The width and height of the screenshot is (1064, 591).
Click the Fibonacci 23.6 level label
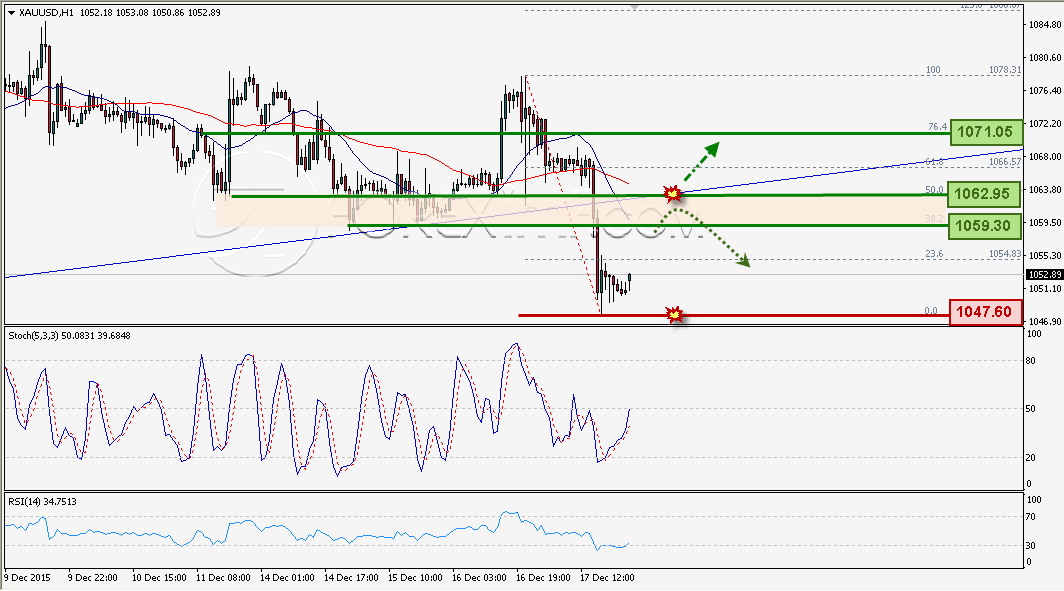click(934, 254)
